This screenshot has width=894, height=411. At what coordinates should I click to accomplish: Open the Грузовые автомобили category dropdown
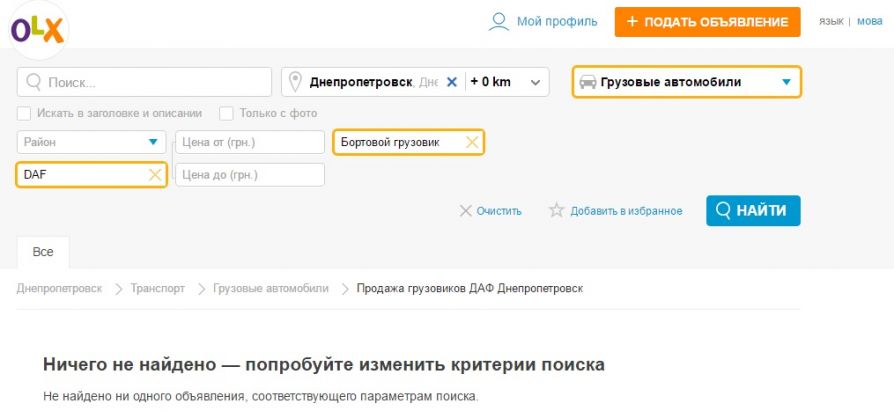(x=686, y=82)
